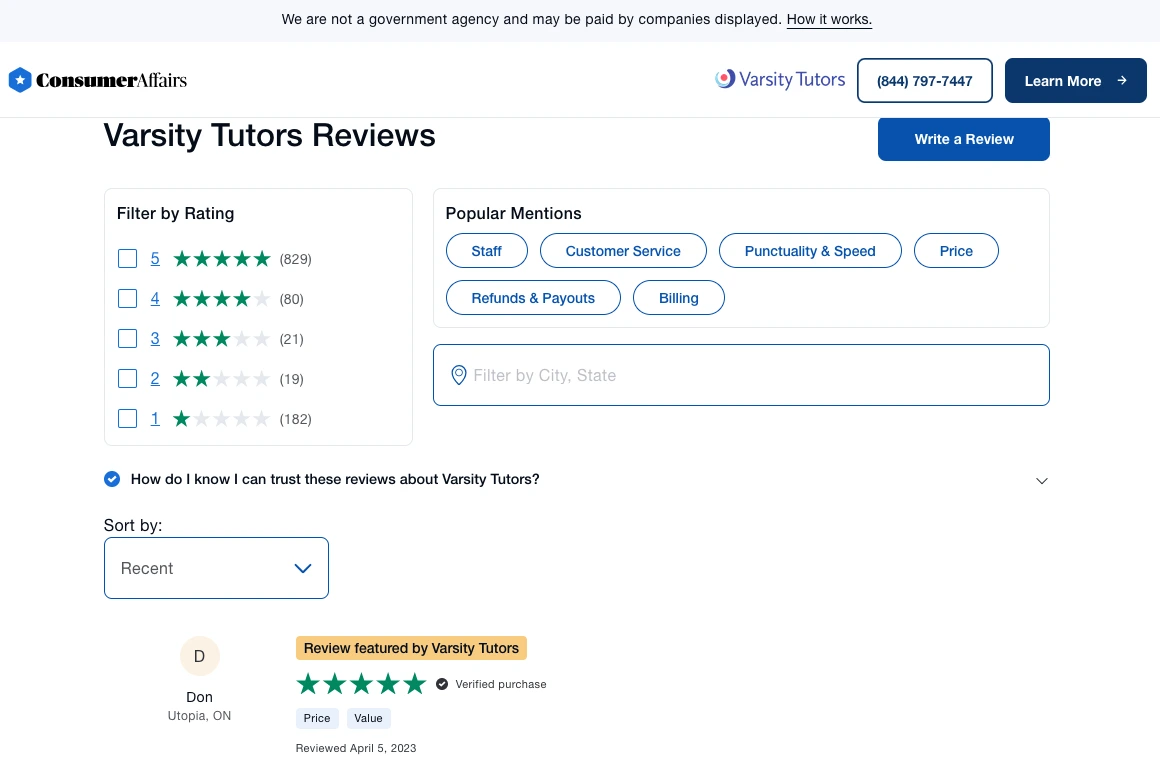Click the Write a Review button
The height and width of the screenshot is (759, 1160).
click(x=963, y=139)
